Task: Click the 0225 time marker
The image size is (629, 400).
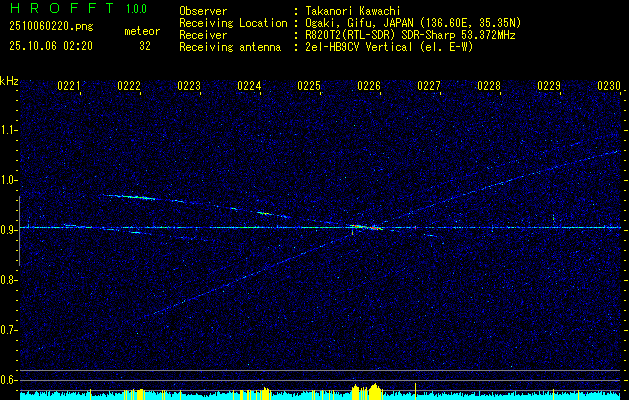Action: point(309,86)
